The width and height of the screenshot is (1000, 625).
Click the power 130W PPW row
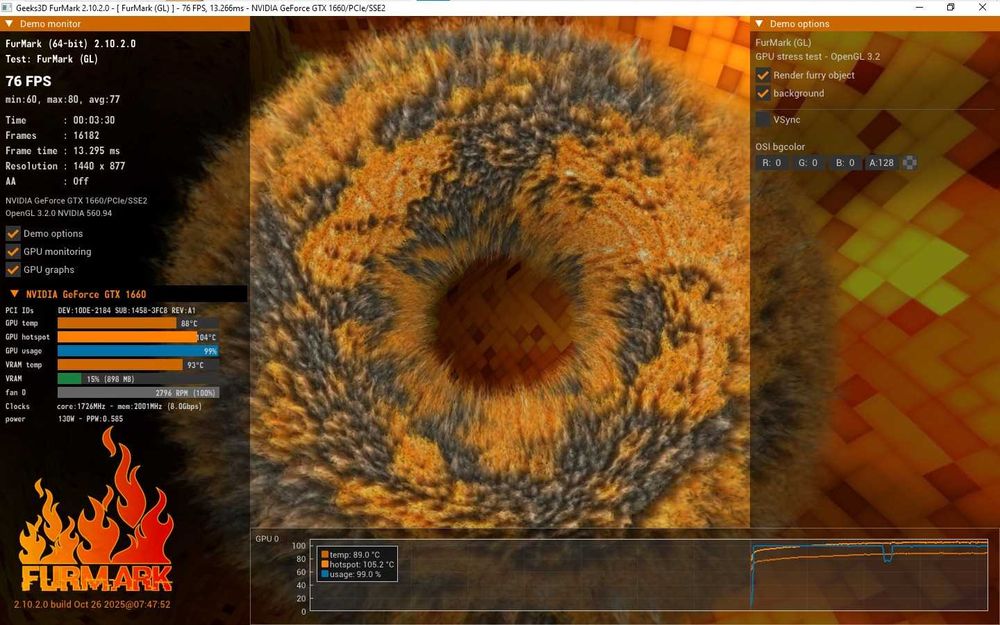coord(64,419)
